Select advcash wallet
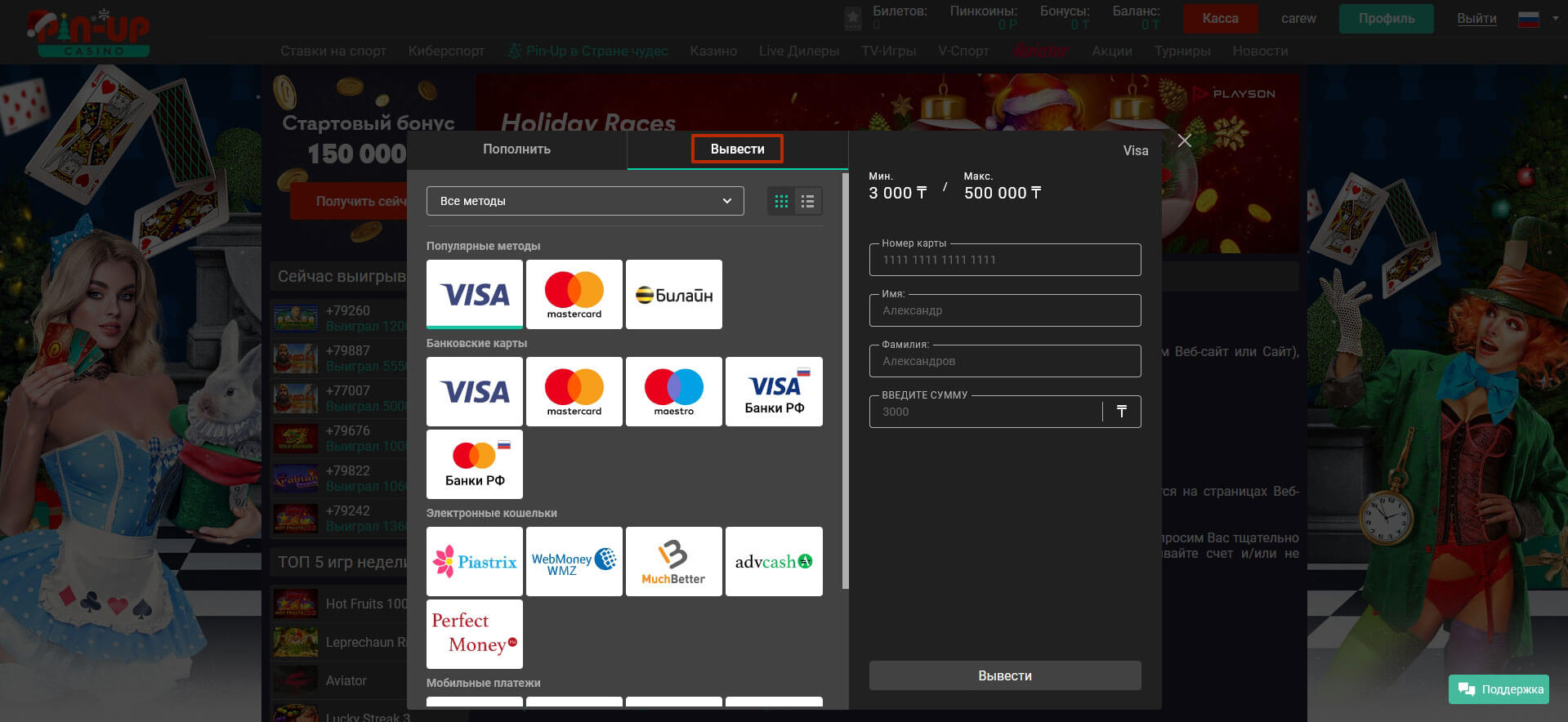The image size is (1568, 722). tap(774, 561)
